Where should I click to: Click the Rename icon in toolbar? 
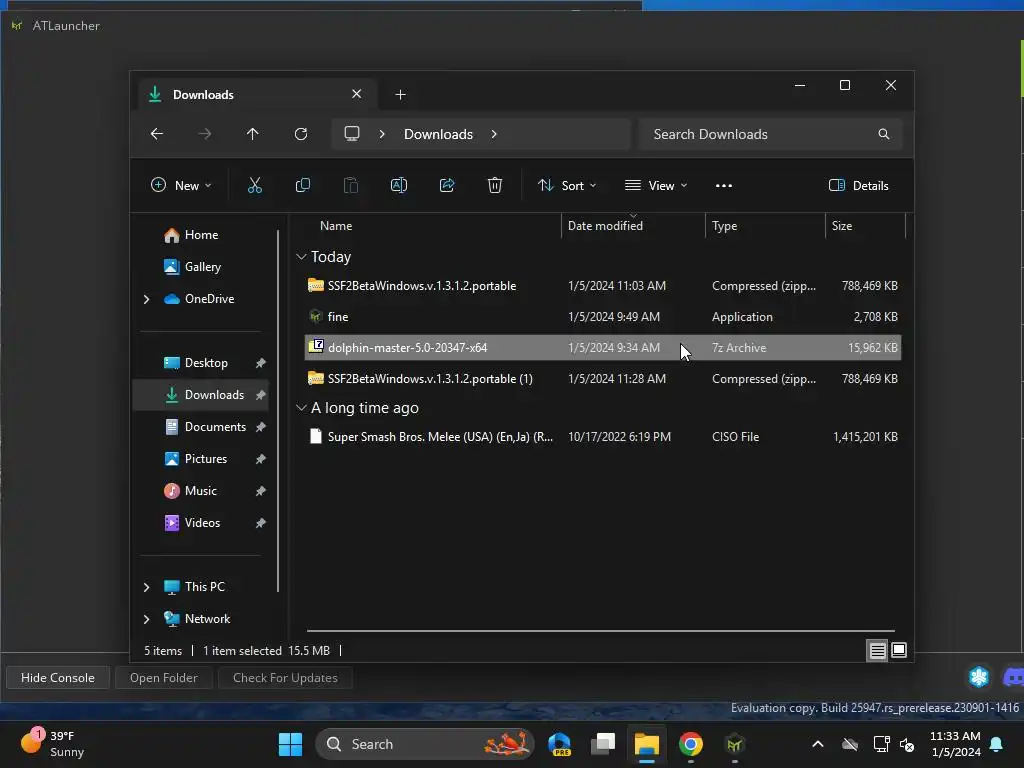click(398, 185)
